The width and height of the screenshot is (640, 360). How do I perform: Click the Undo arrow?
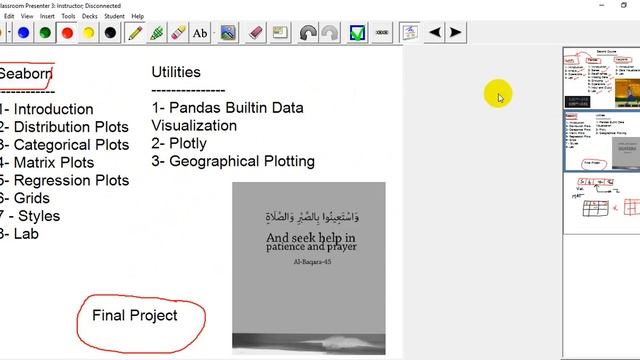coord(308,33)
